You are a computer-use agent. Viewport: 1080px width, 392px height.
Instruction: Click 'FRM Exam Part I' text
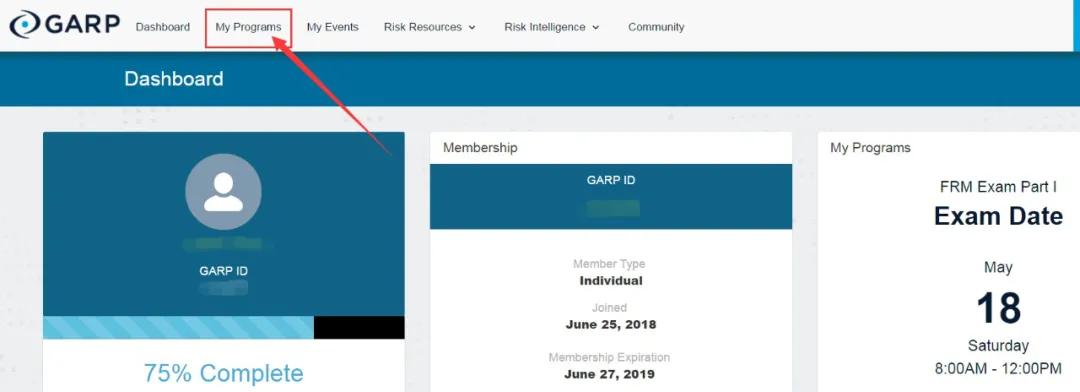[x=998, y=187]
